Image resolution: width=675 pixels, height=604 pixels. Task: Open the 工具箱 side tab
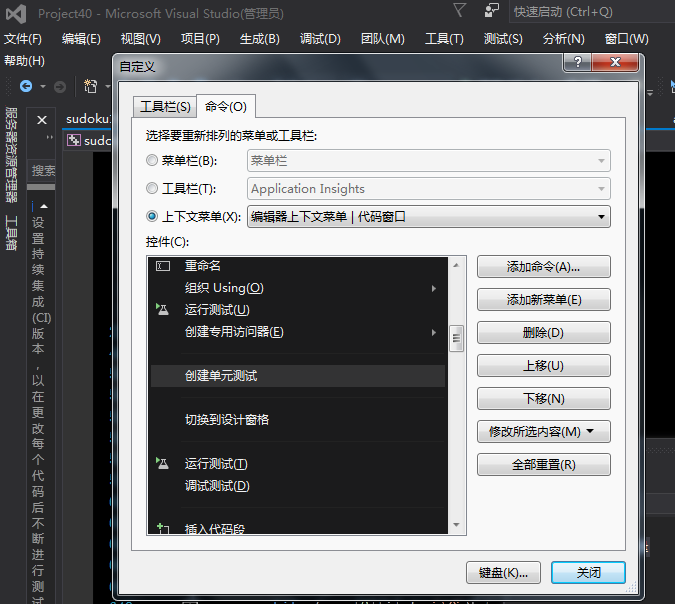[x=12, y=233]
